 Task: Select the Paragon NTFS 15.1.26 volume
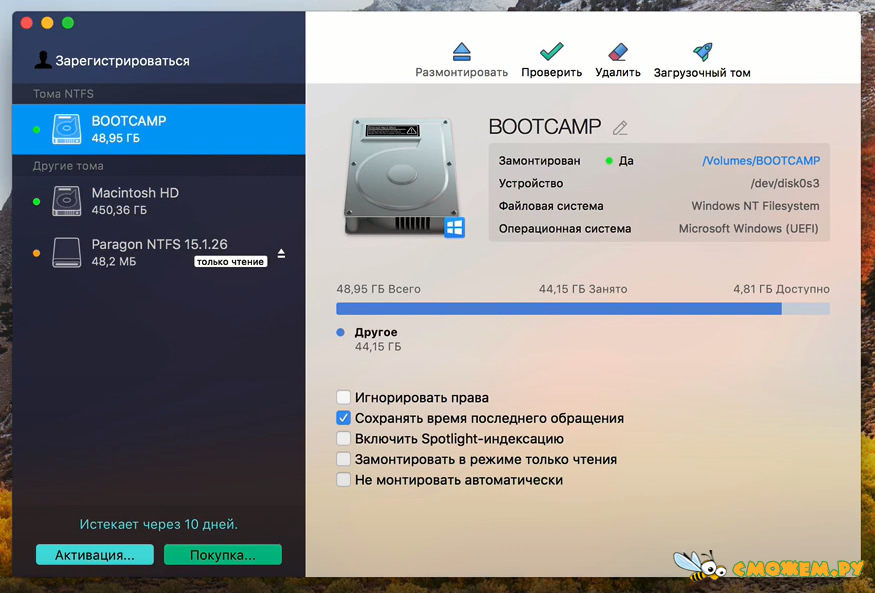coord(158,252)
